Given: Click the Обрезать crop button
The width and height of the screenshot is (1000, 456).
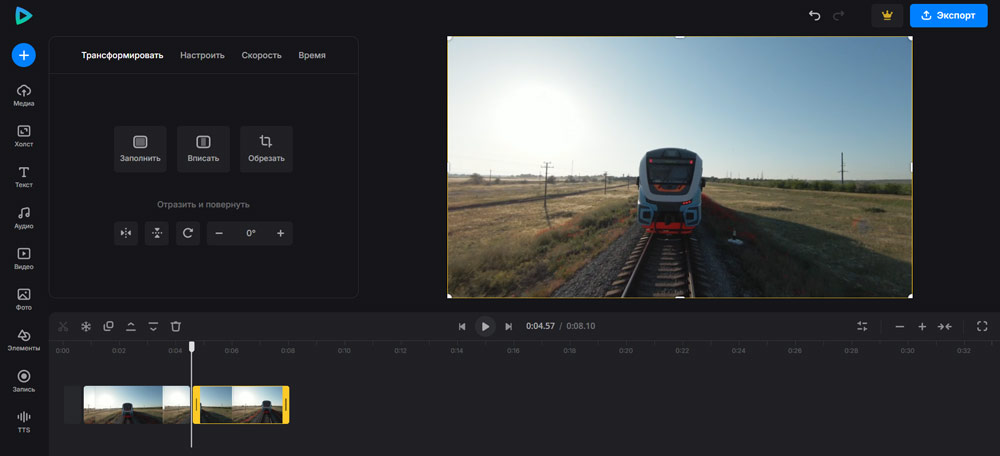Looking at the screenshot, I should tap(266, 148).
